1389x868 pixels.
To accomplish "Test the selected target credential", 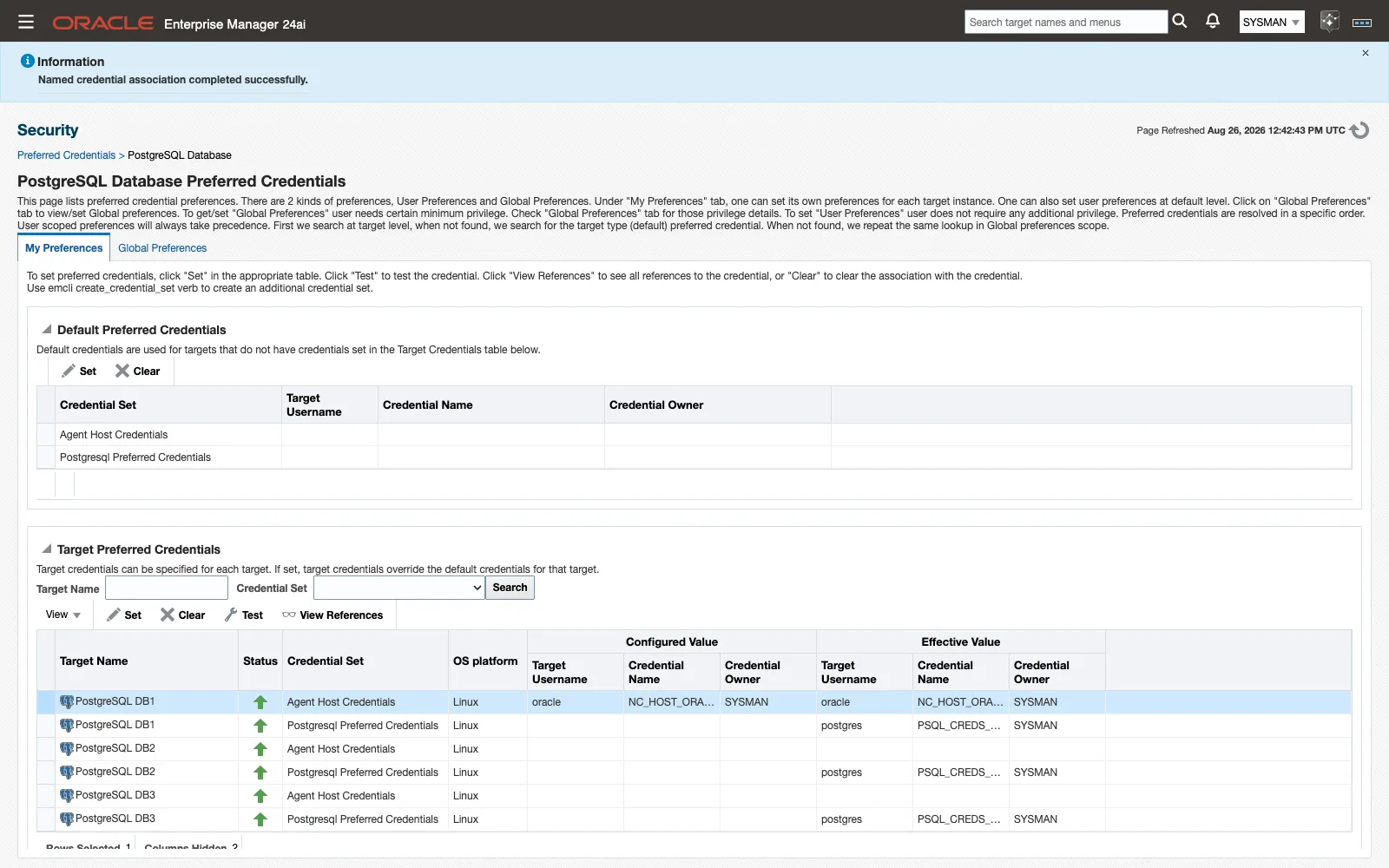I will pos(244,615).
